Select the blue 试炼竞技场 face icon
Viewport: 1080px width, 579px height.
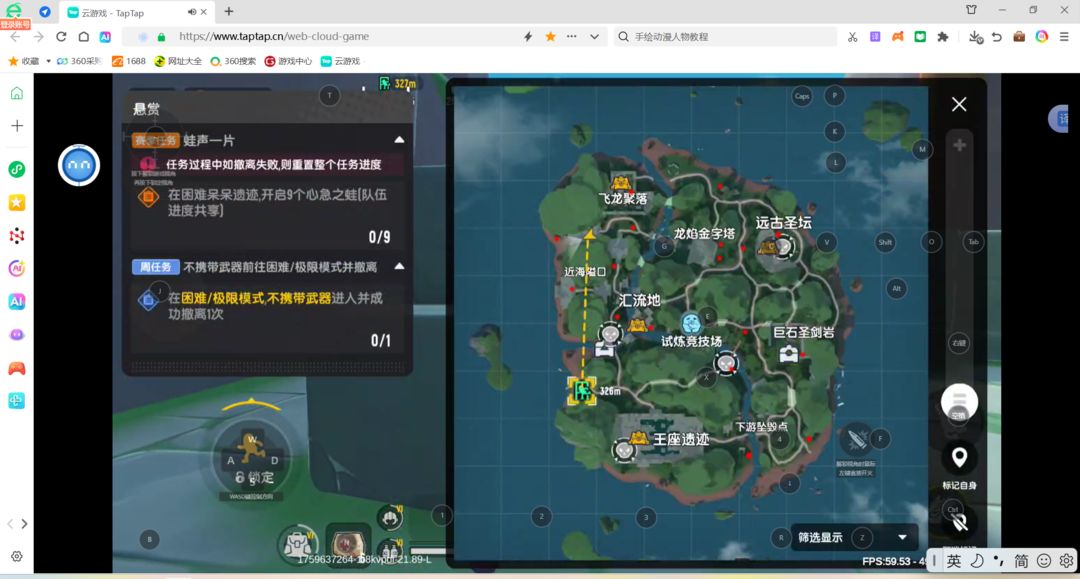point(691,323)
